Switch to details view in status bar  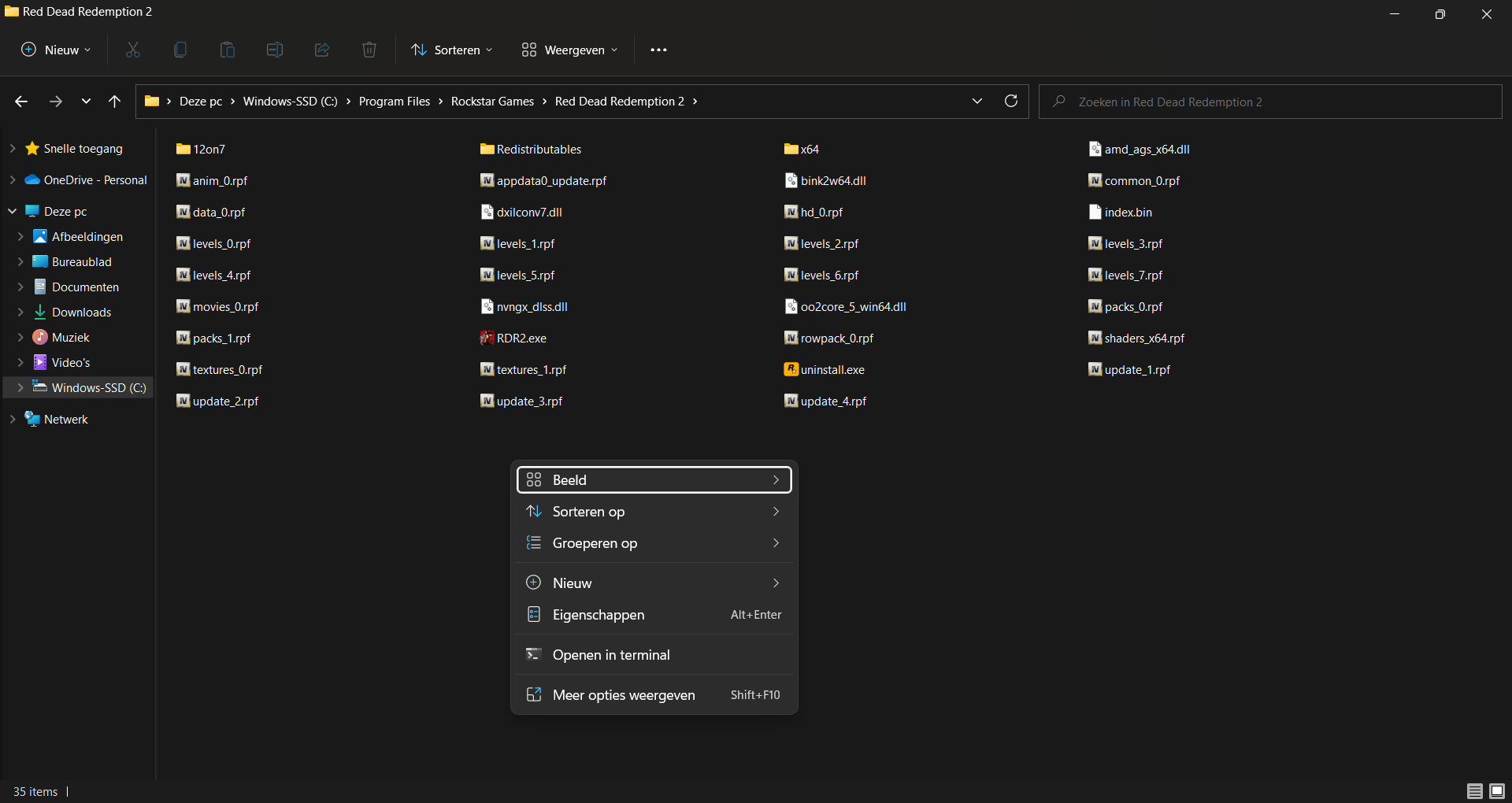coord(1475,791)
